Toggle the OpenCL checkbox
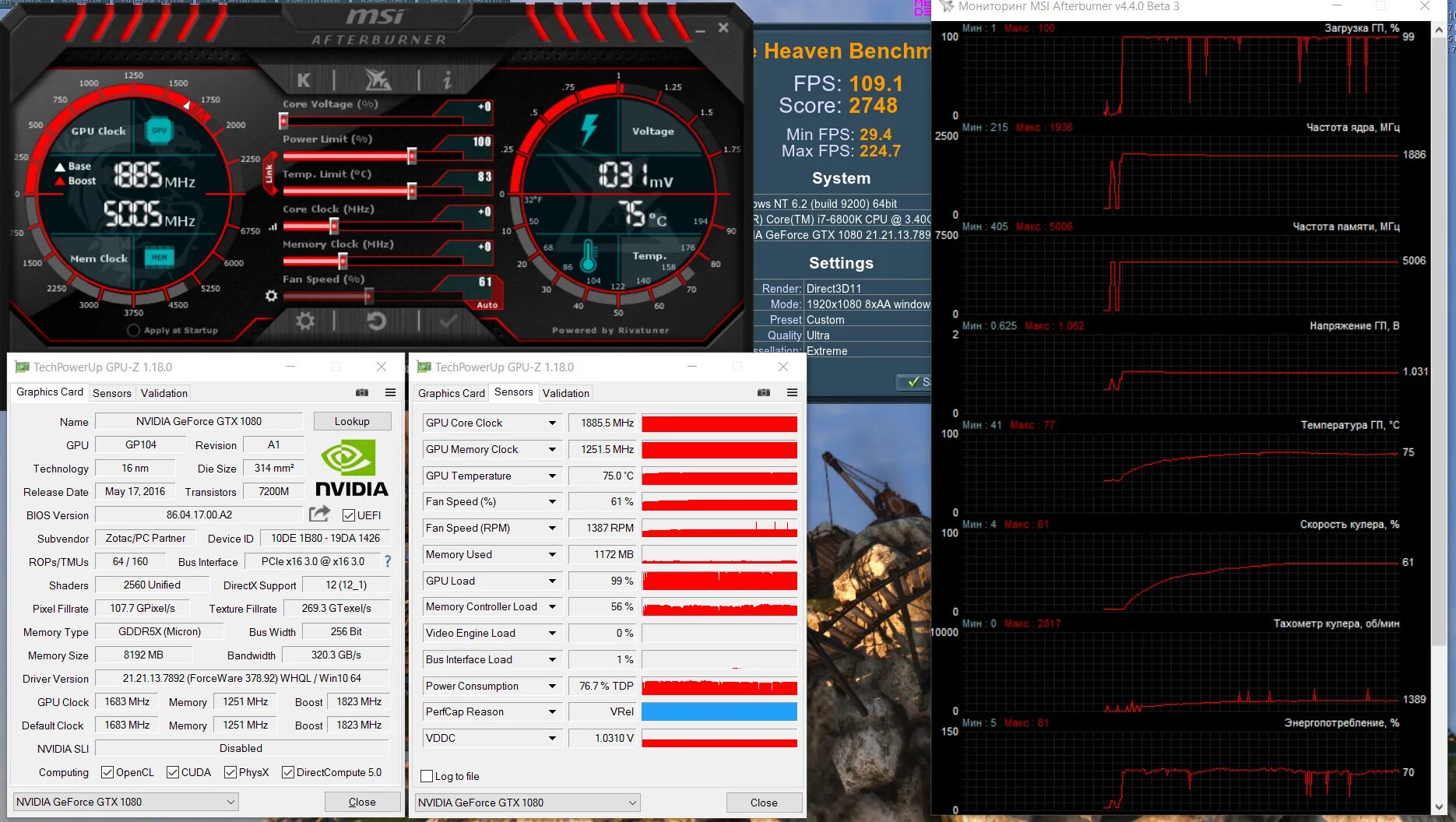 pos(107,772)
